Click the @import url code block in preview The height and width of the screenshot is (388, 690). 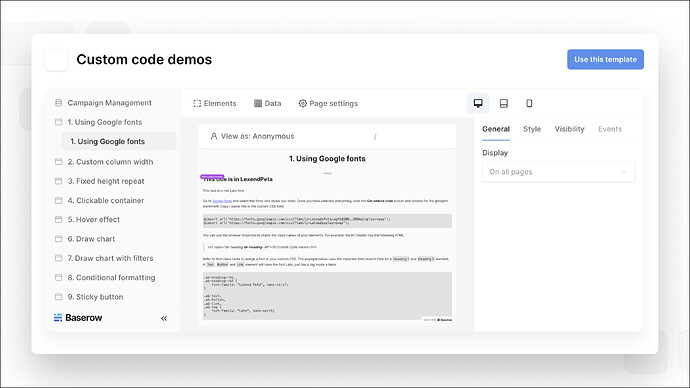click(327, 221)
